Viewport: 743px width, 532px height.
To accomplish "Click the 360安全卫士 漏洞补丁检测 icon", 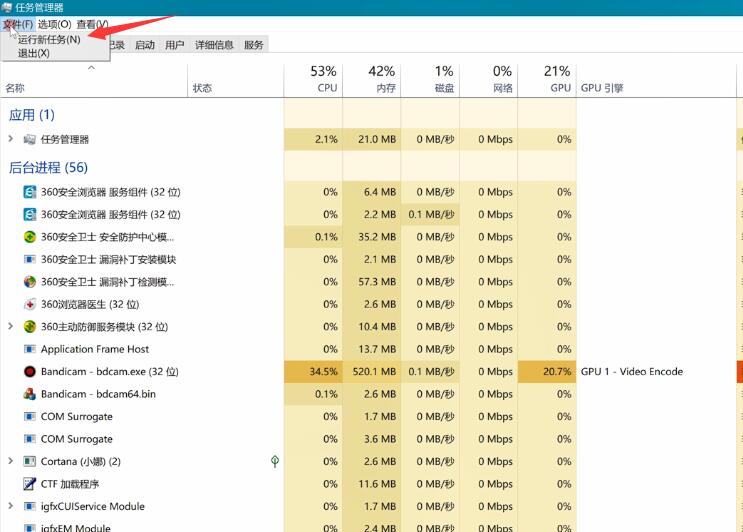I will (x=29, y=281).
